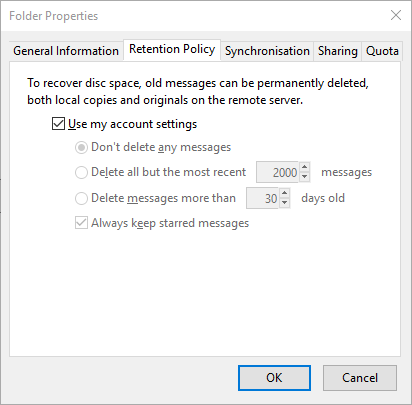Switch to the General Information tab

(66, 51)
